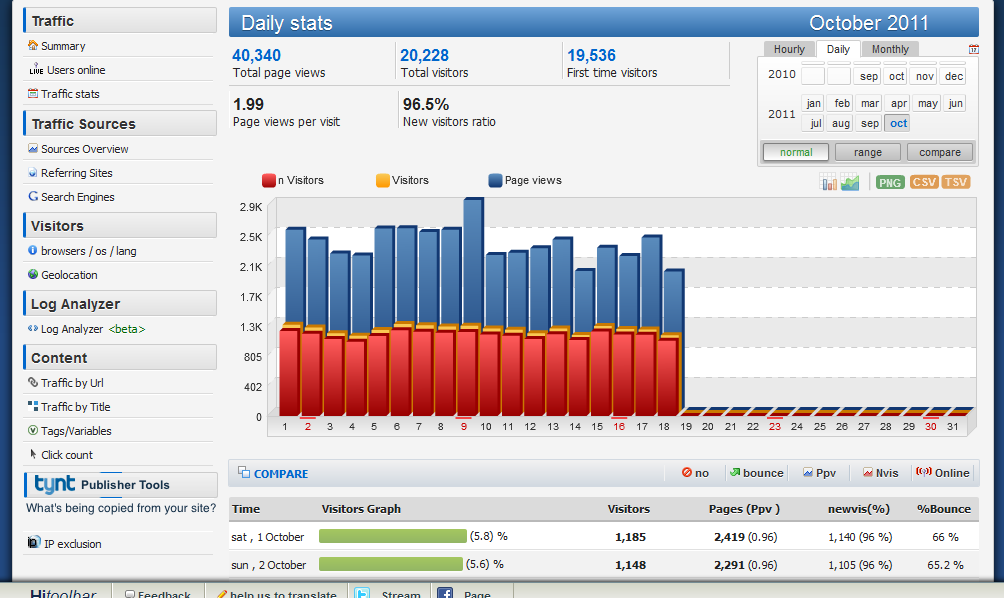This screenshot has height=598, width=1004.
Task: Select sep 2010 in month picker
Action: pyautogui.click(x=869, y=76)
